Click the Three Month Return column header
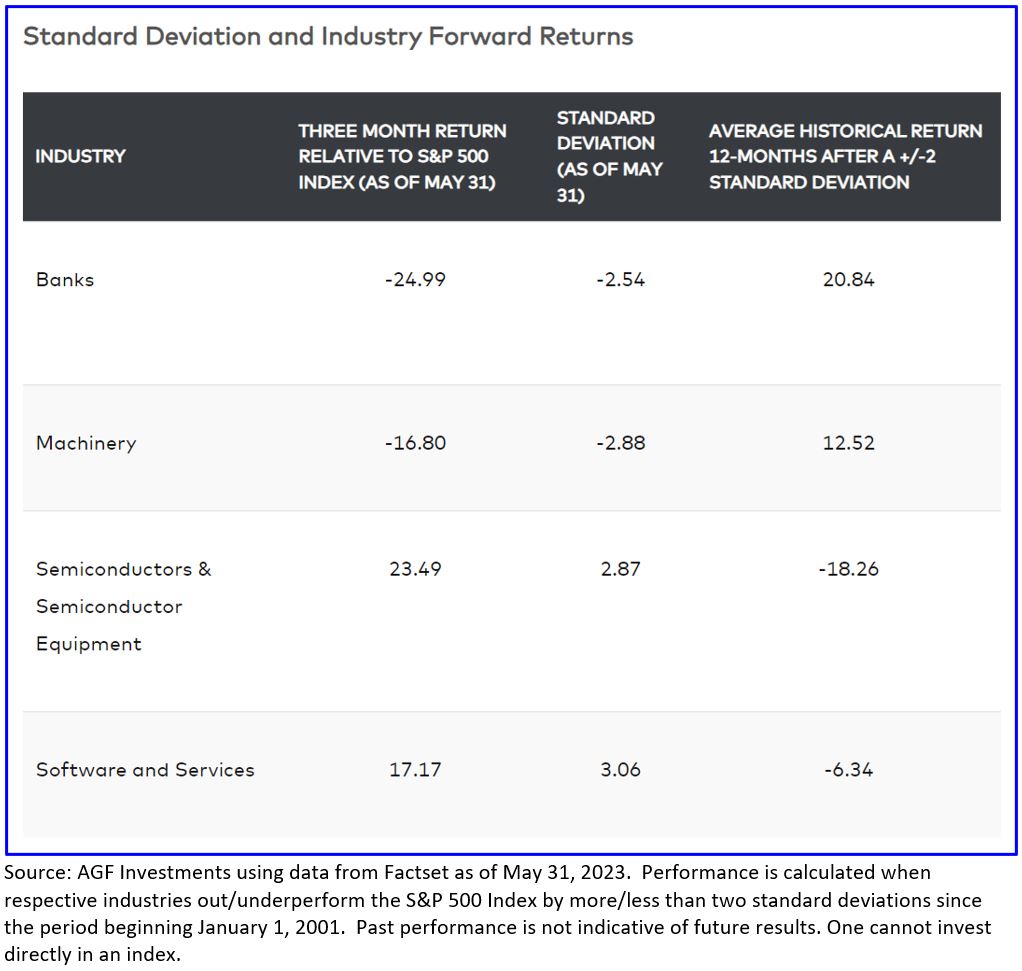 (402, 156)
